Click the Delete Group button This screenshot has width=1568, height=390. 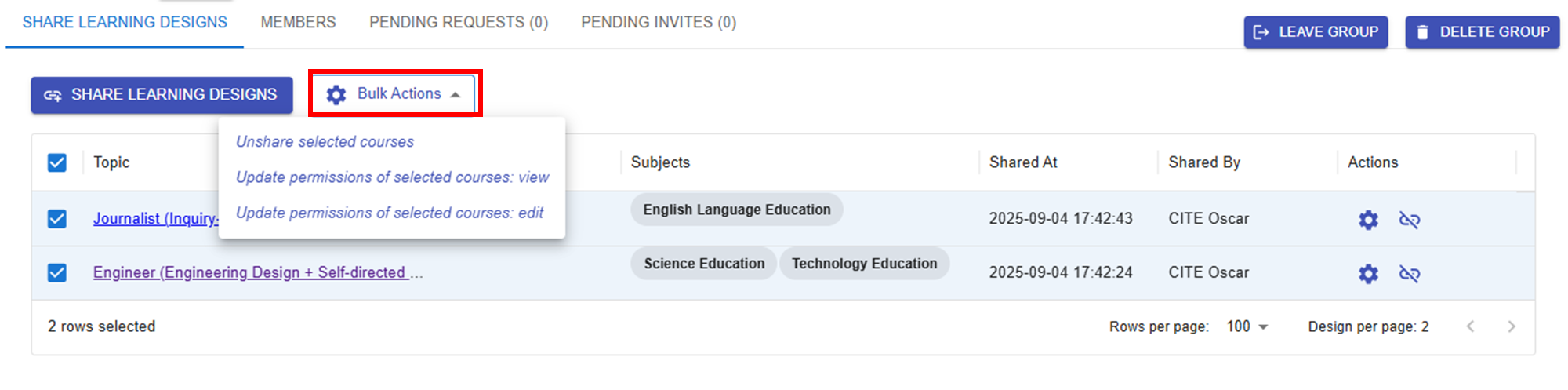[1482, 32]
